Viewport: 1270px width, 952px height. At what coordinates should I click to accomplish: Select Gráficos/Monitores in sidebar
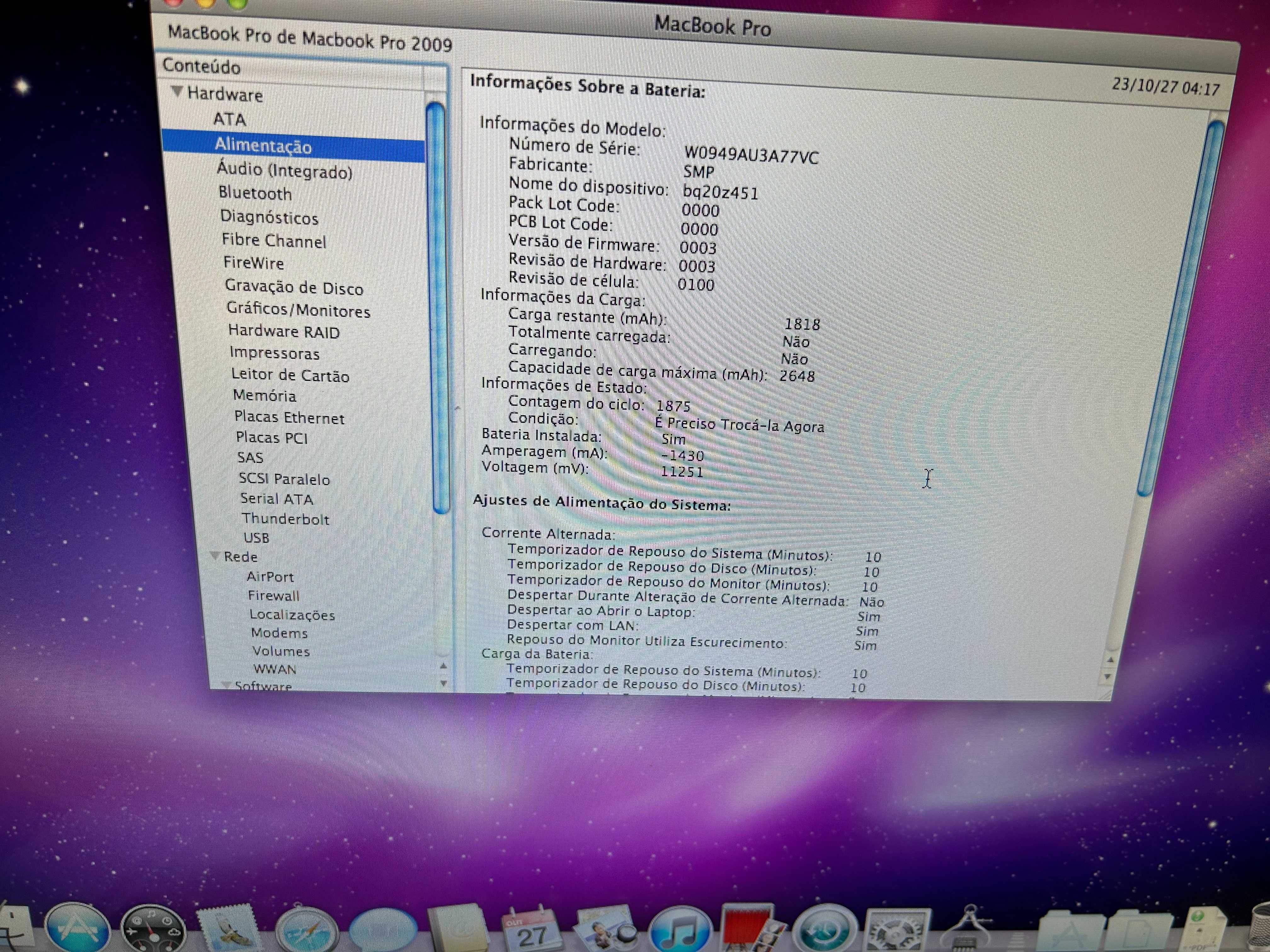pyautogui.click(x=299, y=310)
